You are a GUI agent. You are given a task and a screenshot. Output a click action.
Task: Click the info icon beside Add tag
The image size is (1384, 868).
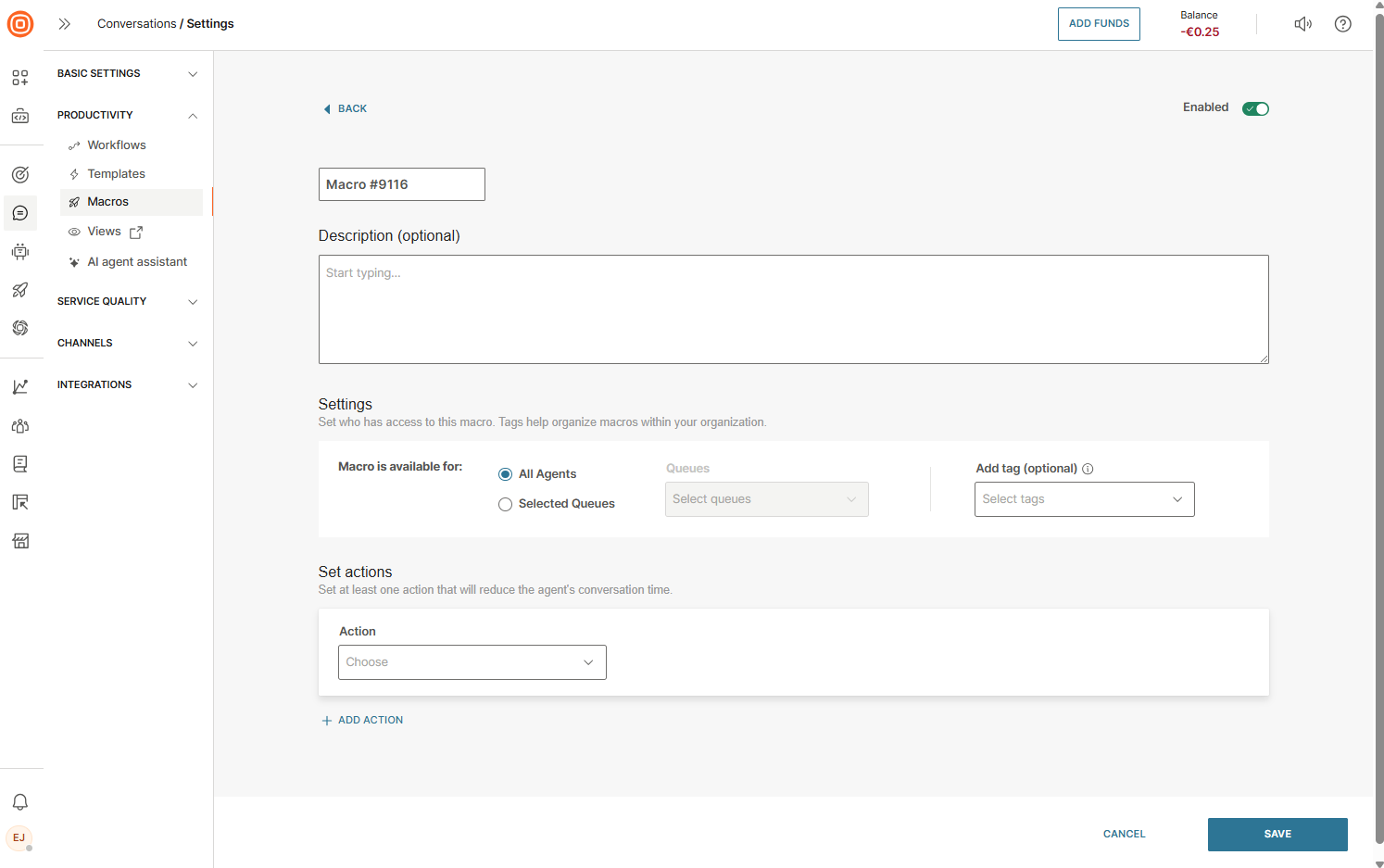tap(1088, 469)
